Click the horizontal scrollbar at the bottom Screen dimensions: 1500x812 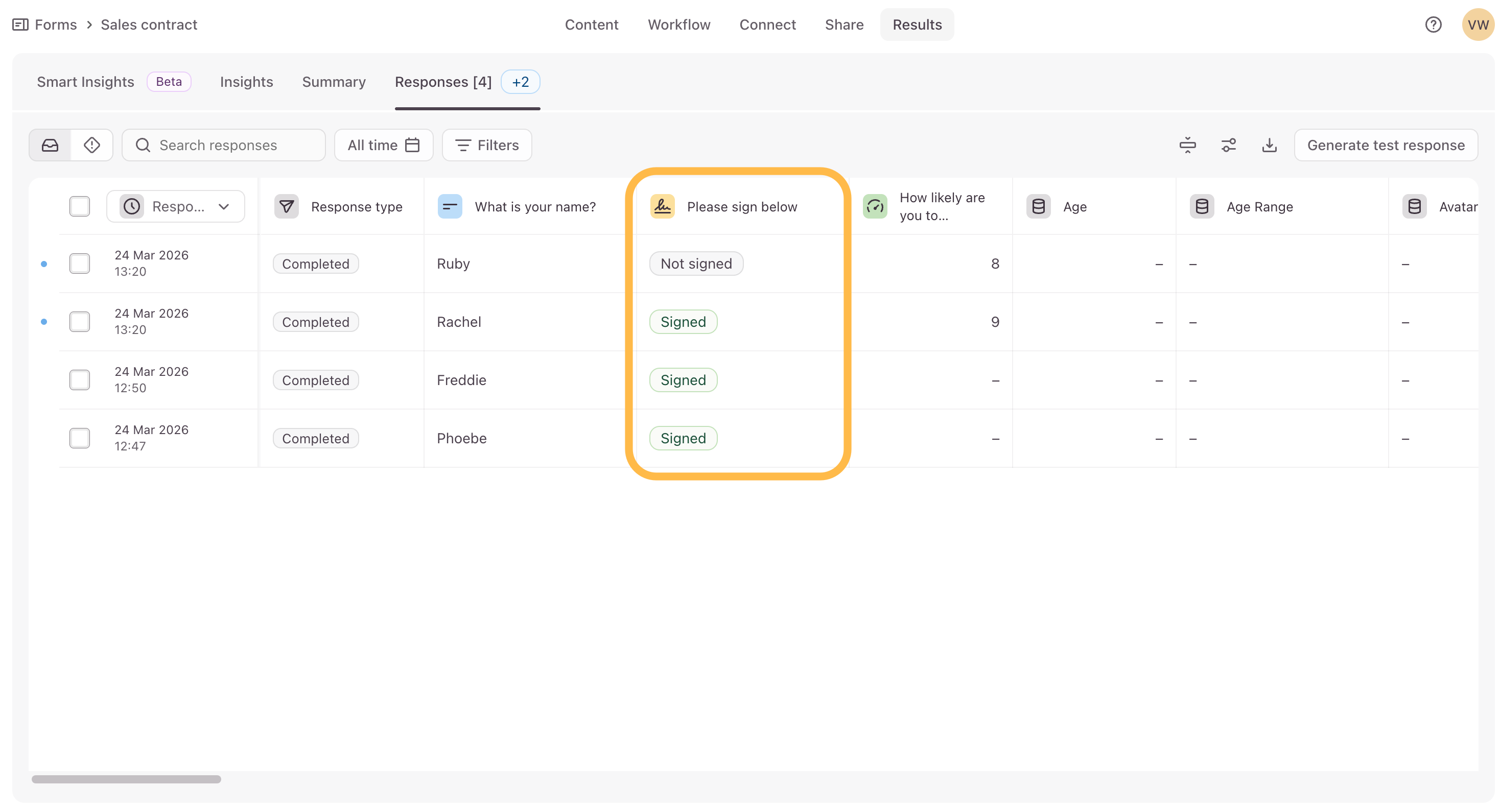pyautogui.click(x=126, y=779)
